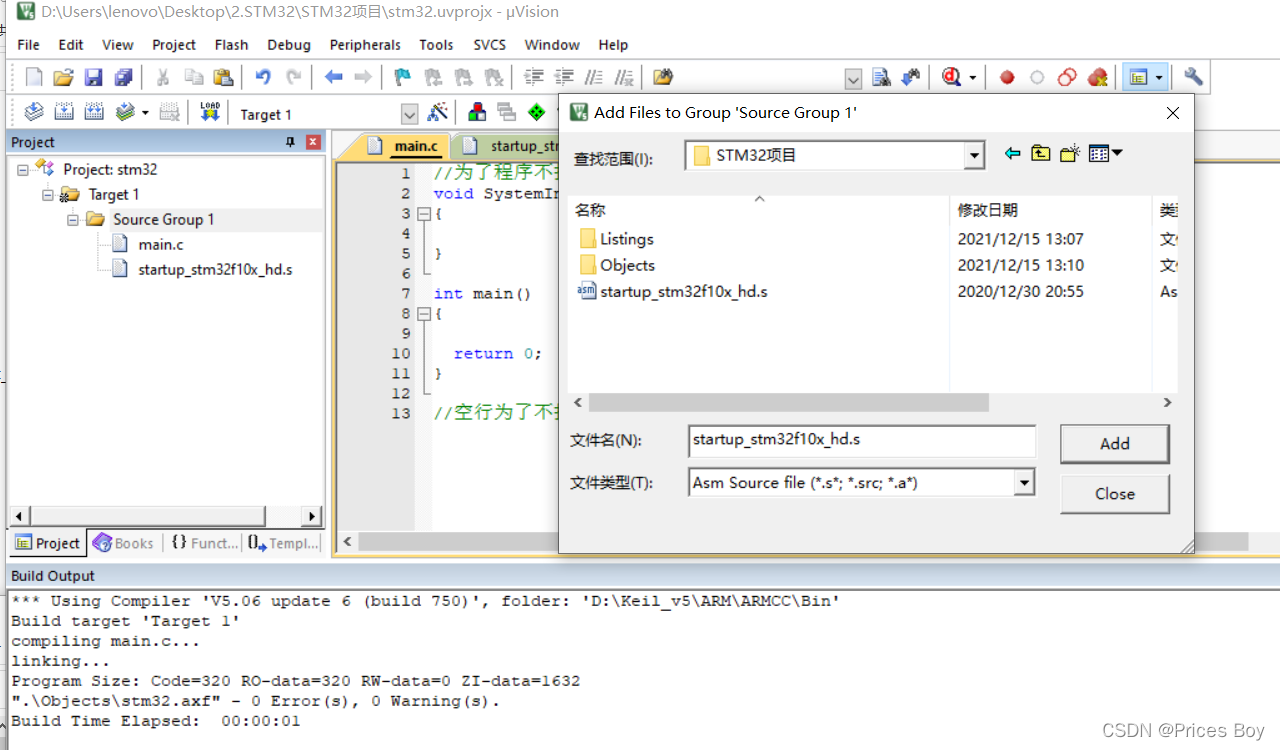This screenshot has height=750, width=1280.
Task: Click the Comment selection icon
Action: pyautogui.click(x=595, y=77)
